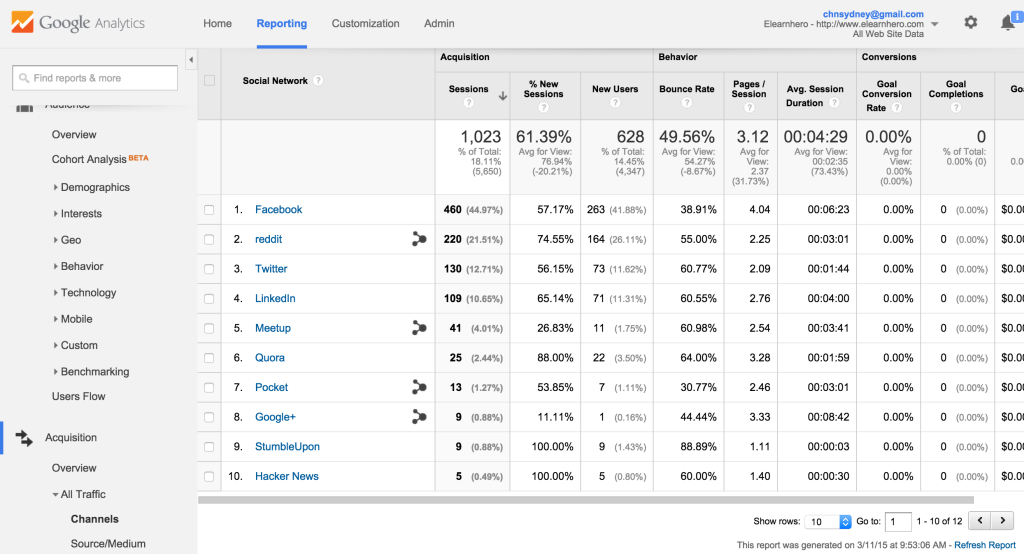Viewport: 1024px width, 554px height.
Task: Check the StumbleUpon row checkbox
Action: pos(209,447)
